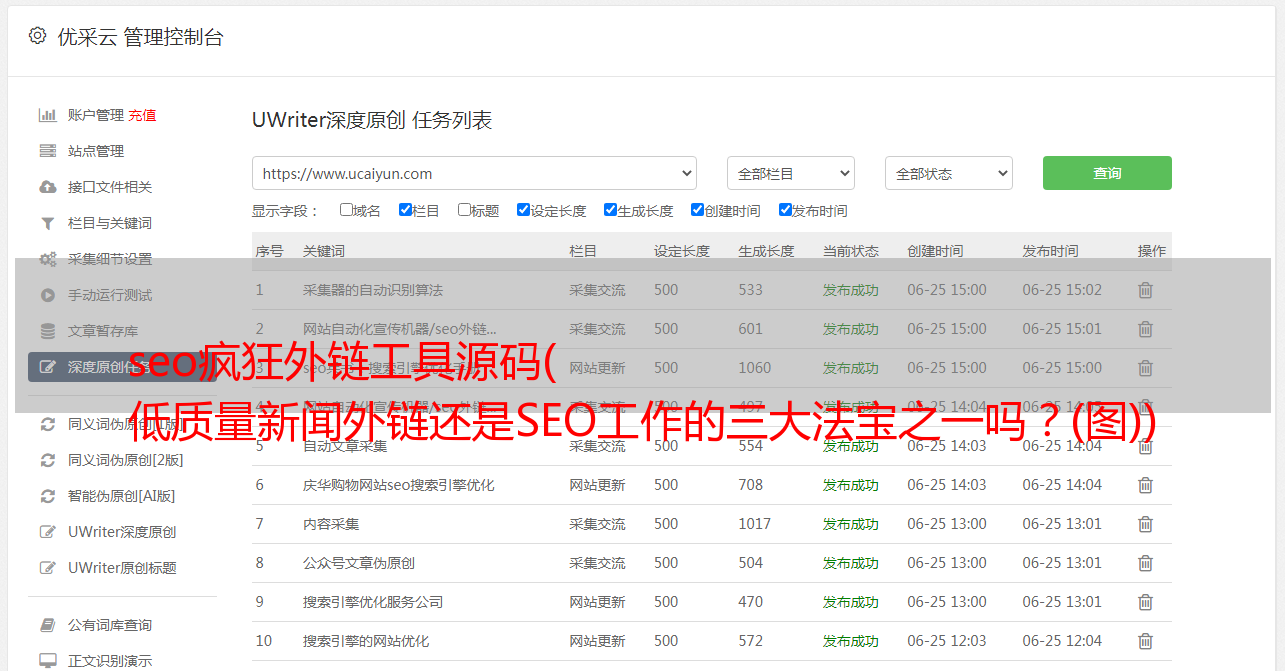Click the 发布时间 column header

(1050, 251)
